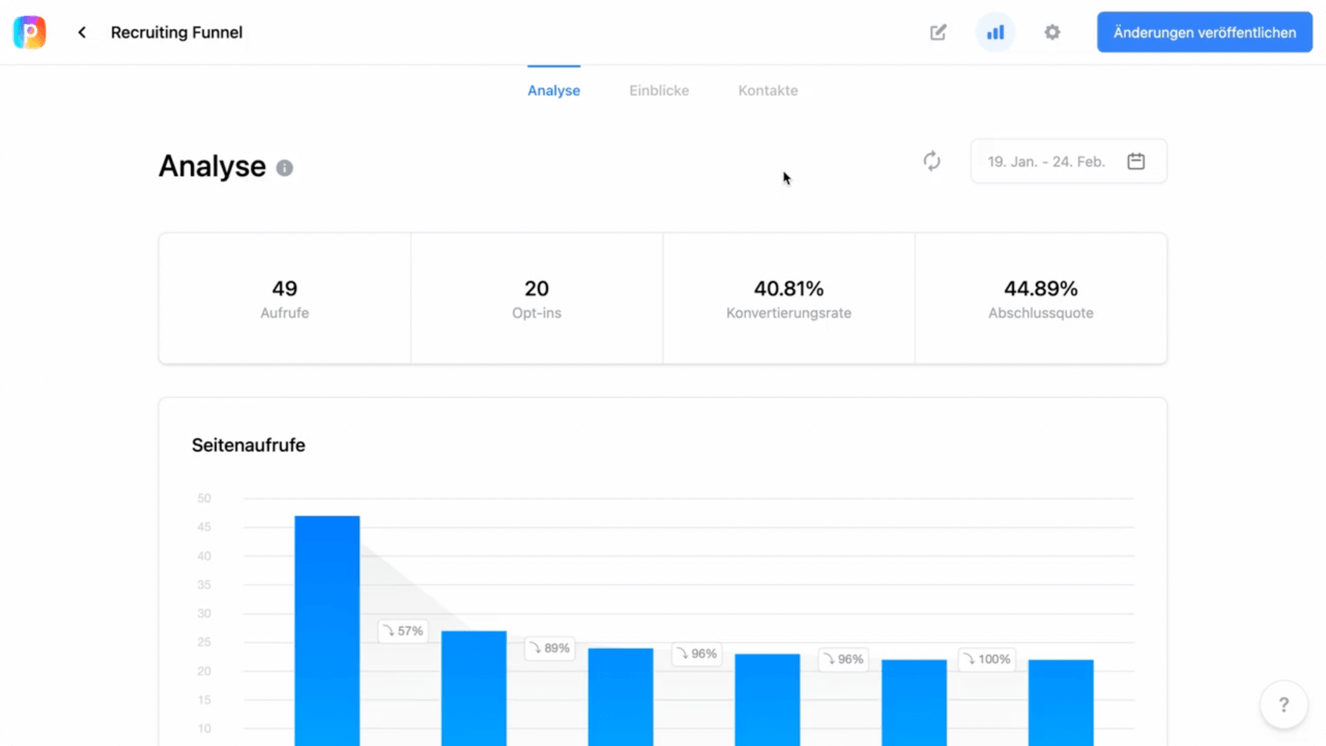1326x746 pixels.
Task: Select the analytics bar chart icon
Action: 995,32
